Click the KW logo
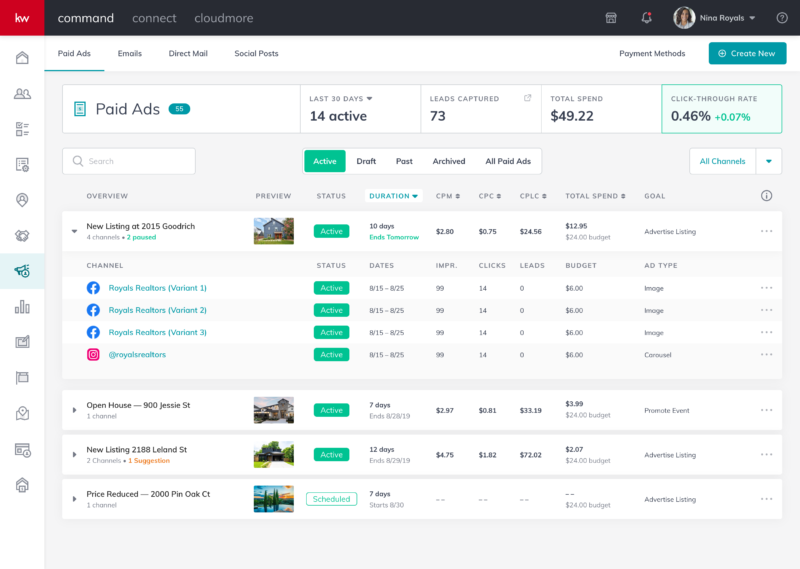Image resolution: width=800 pixels, height=569 pixels. click(22, 18)
